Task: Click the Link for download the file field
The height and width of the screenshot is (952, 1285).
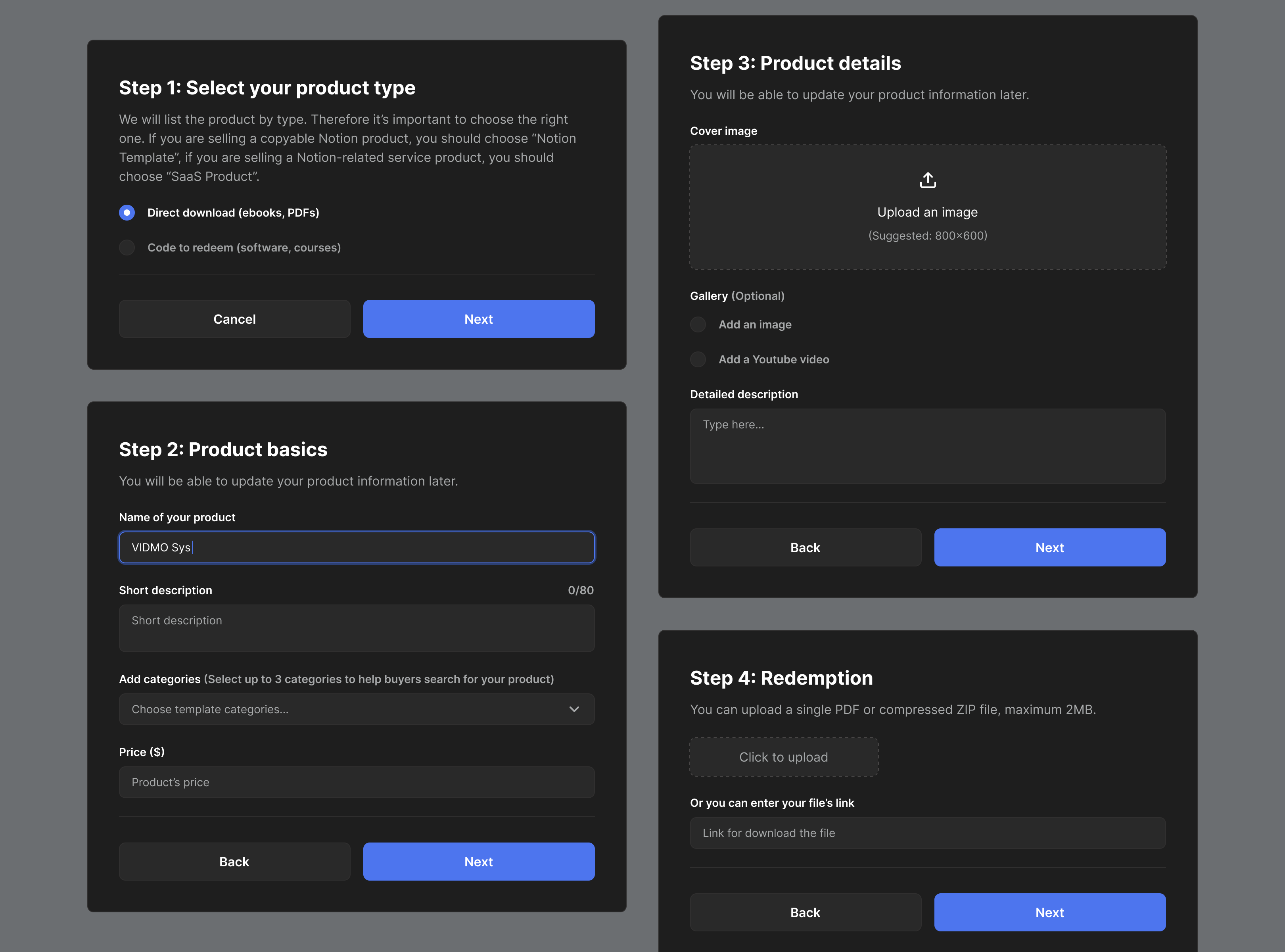Action: [927, 833]
